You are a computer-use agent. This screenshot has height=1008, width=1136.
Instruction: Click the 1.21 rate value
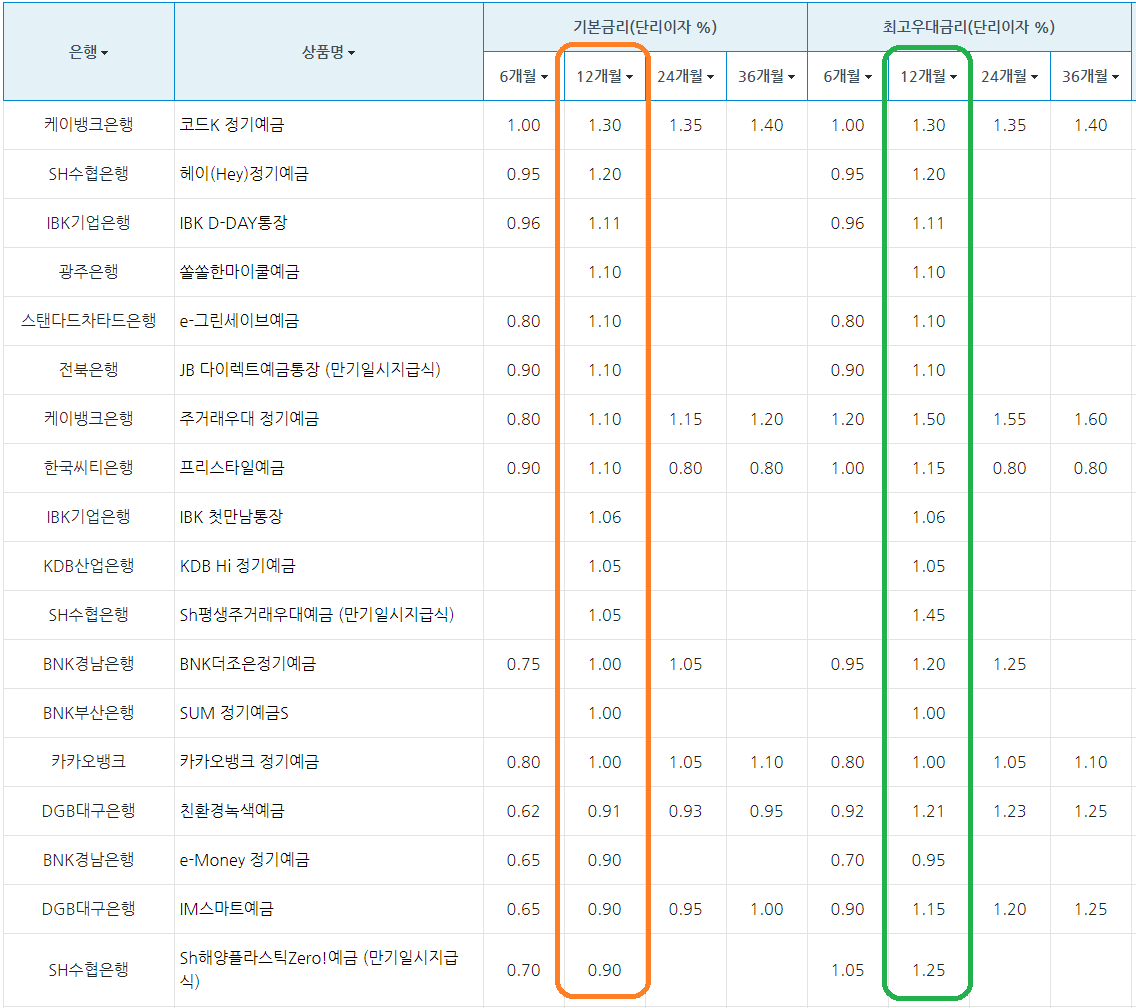tap(928, 812)
